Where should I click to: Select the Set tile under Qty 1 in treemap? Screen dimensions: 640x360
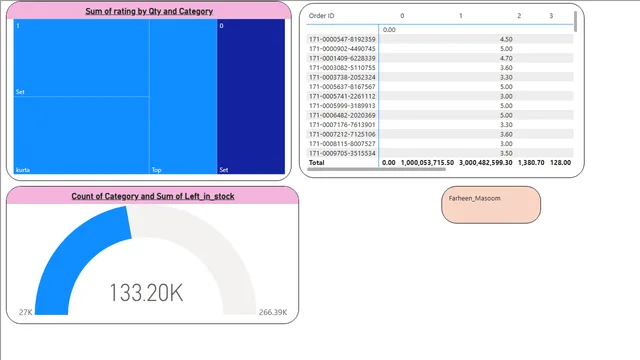[82, 58]
